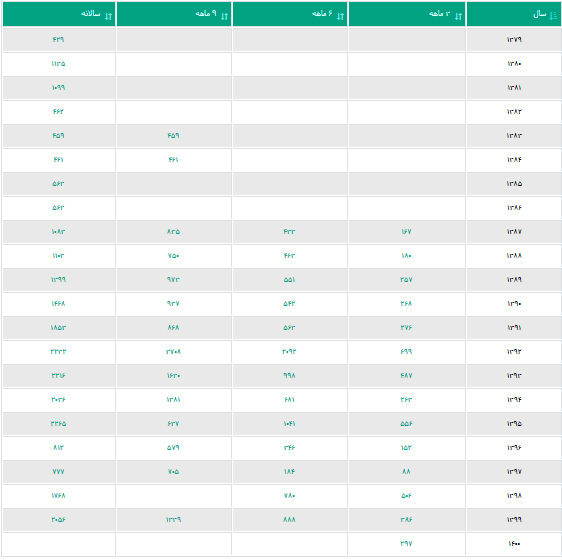Click nine-month value ۹۳۷
The width and height of the screenshot is (562, 560).
pos(173,304)
